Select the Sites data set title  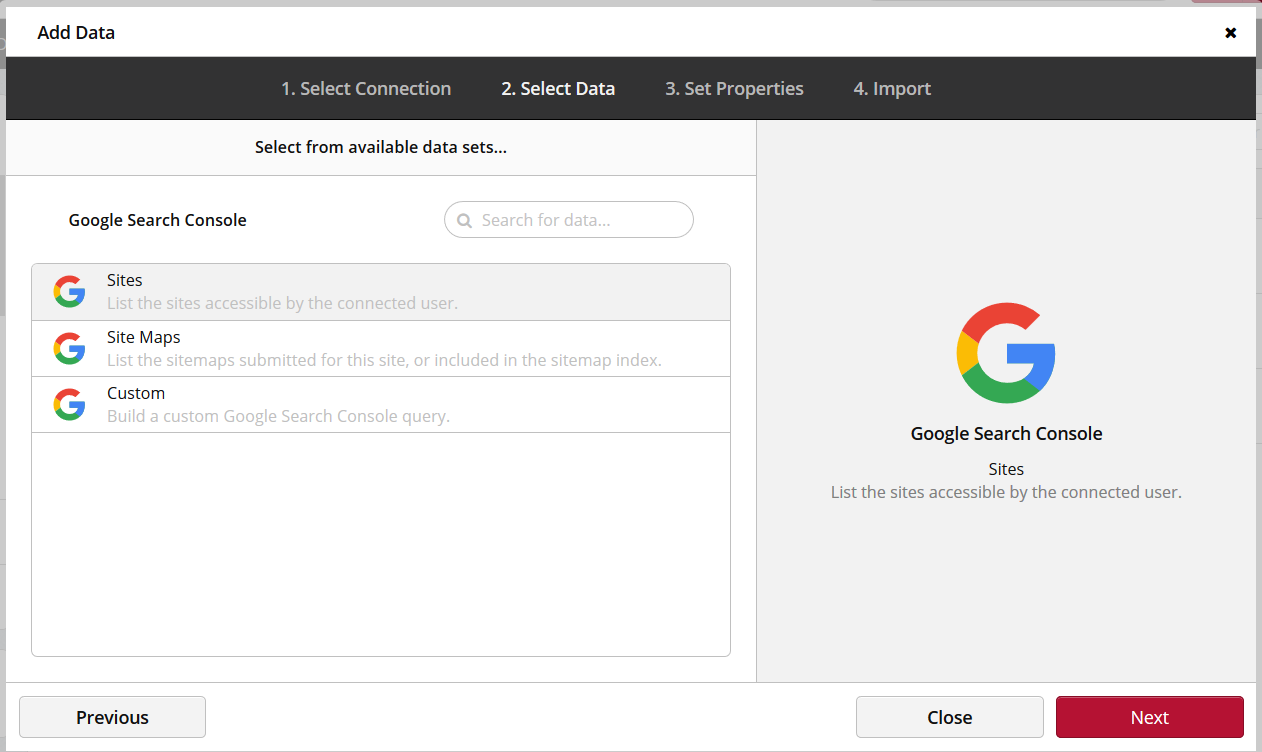tap(125, 281)
